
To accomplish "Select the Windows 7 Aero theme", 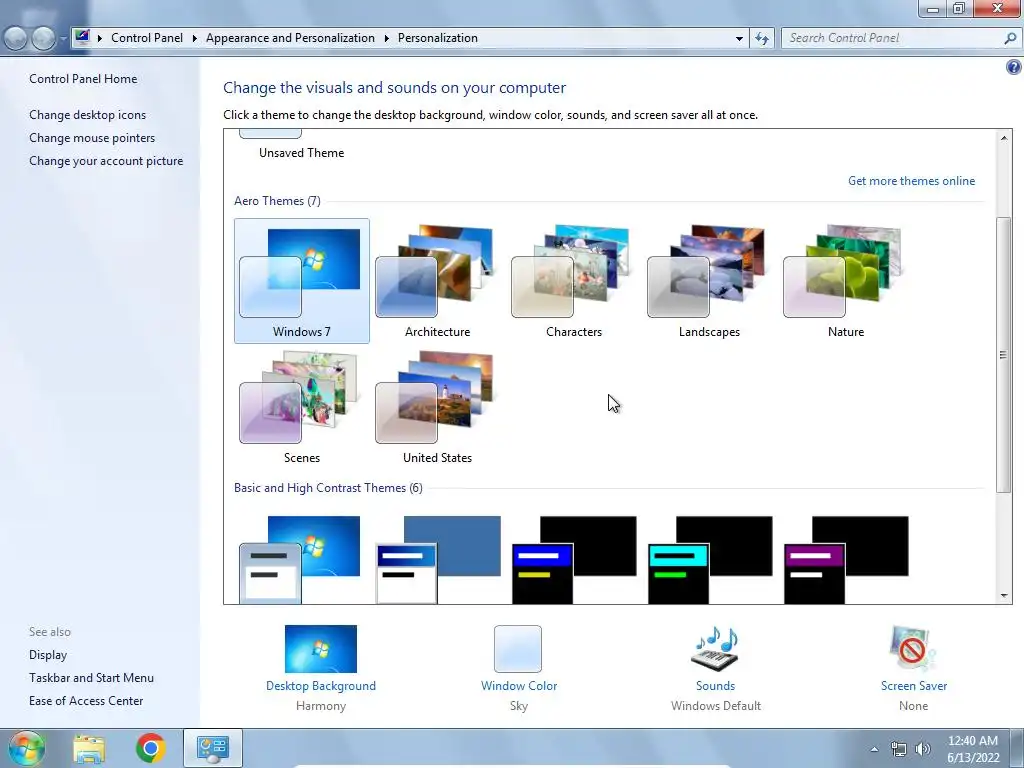I will point(302,281).
